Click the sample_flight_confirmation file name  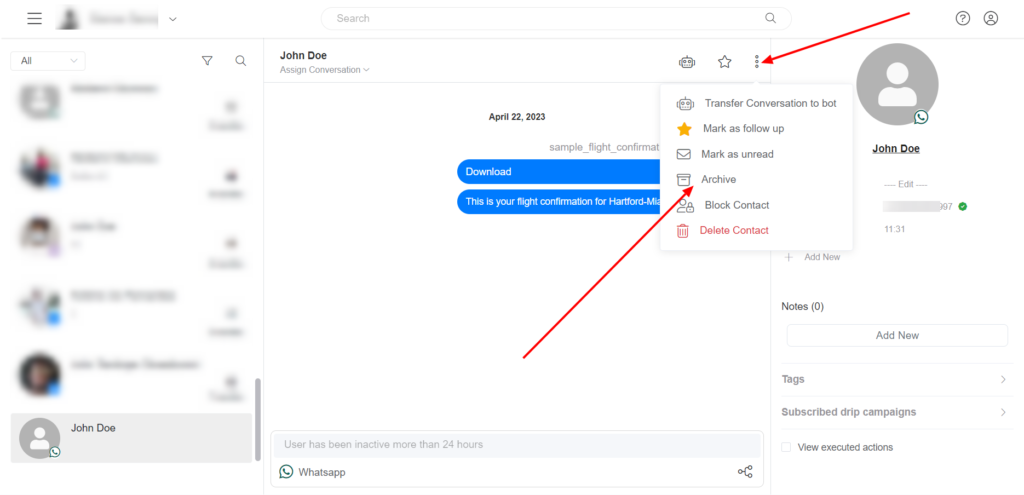pyautogui.click(x=604, y=148)
